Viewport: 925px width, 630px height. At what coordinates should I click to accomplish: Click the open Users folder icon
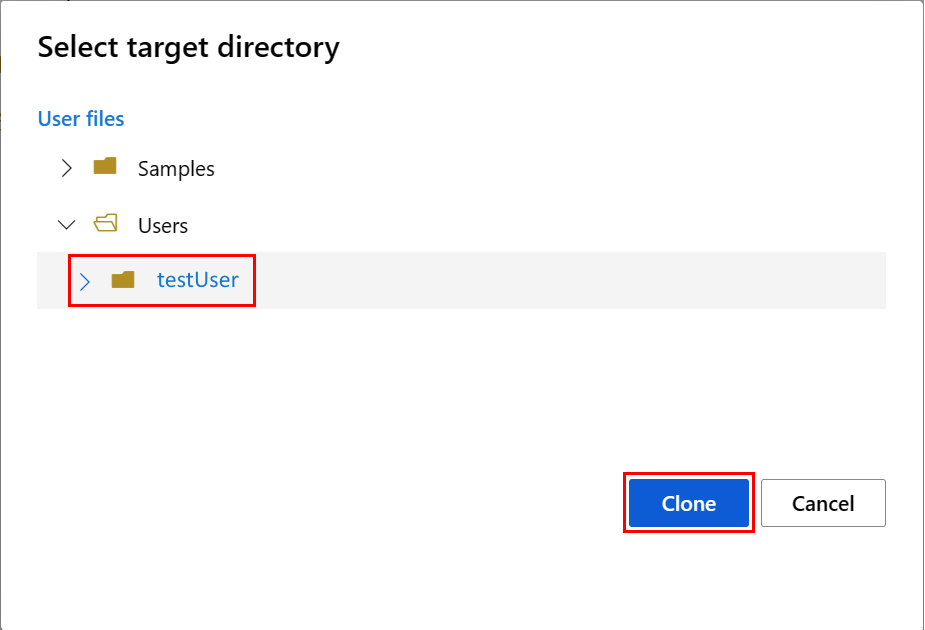(106, 223)
